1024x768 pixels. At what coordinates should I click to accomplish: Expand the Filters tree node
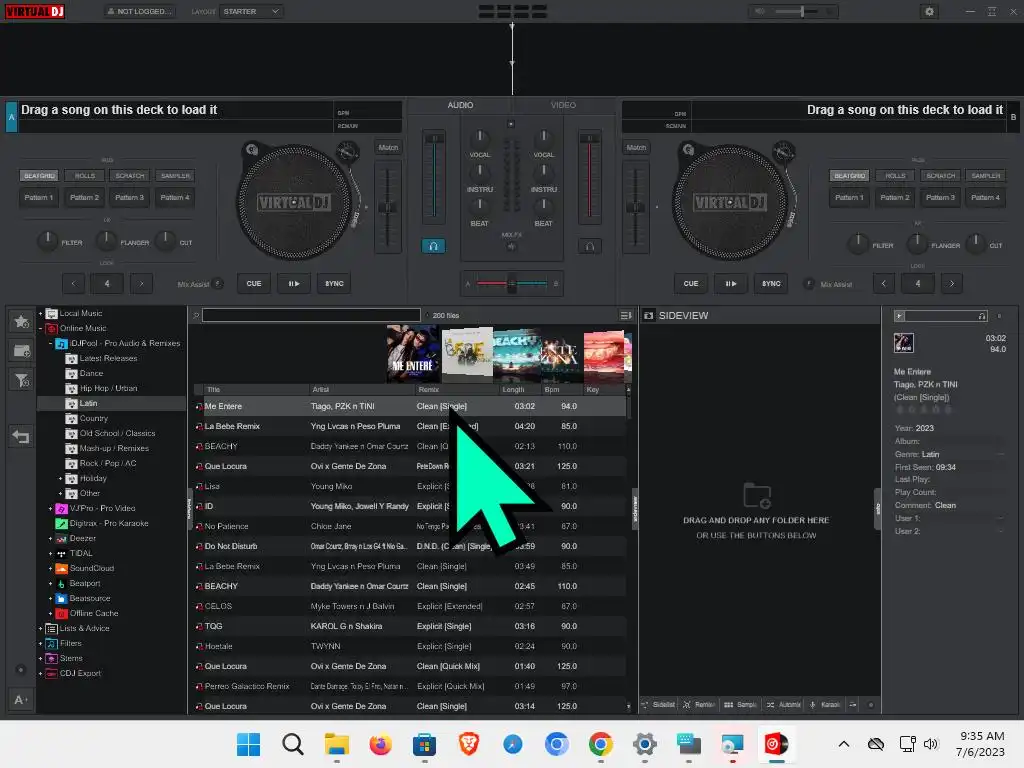click(40, 644)
